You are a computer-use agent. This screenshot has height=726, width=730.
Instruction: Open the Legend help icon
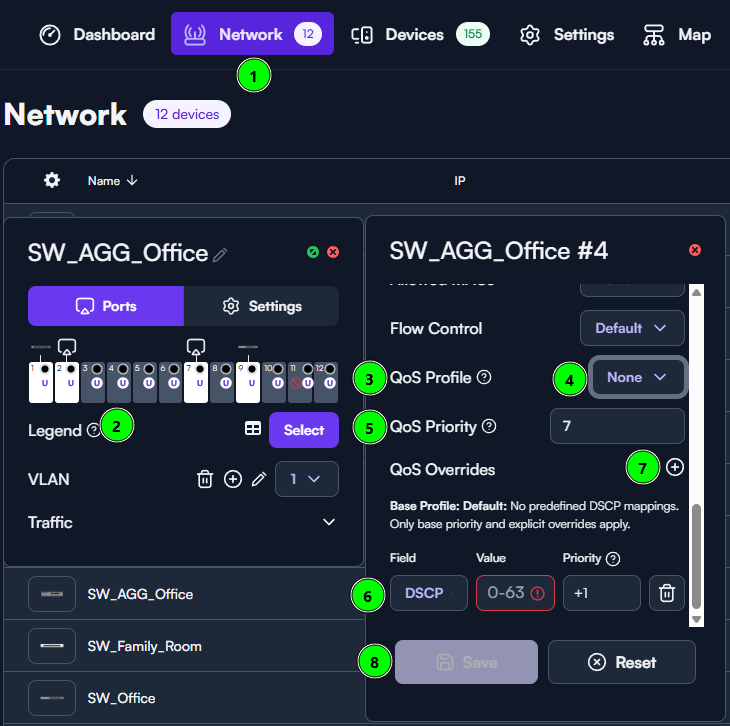click(x=94, y=430)
